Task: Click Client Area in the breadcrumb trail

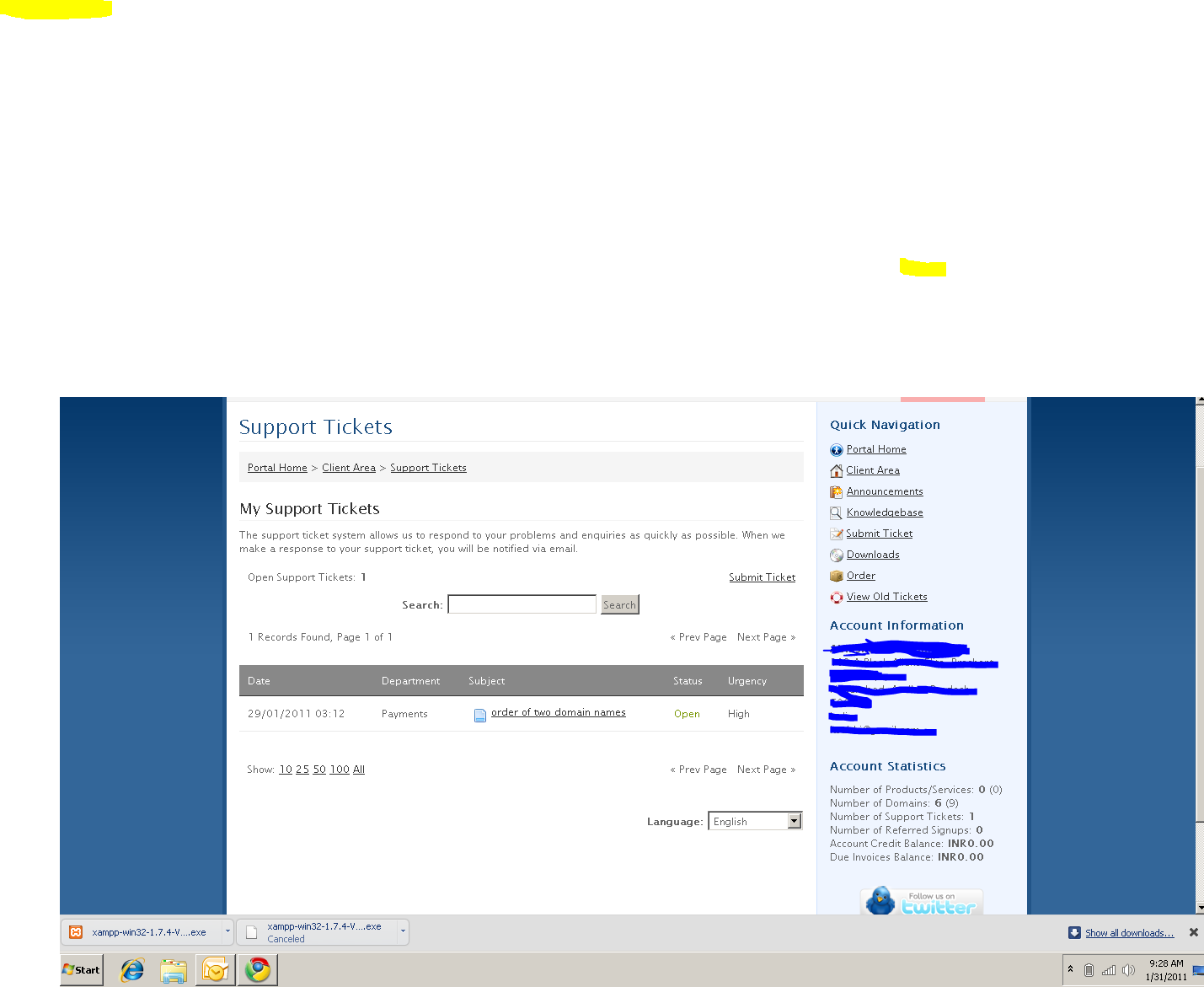Action: click(x=348, y=468)
